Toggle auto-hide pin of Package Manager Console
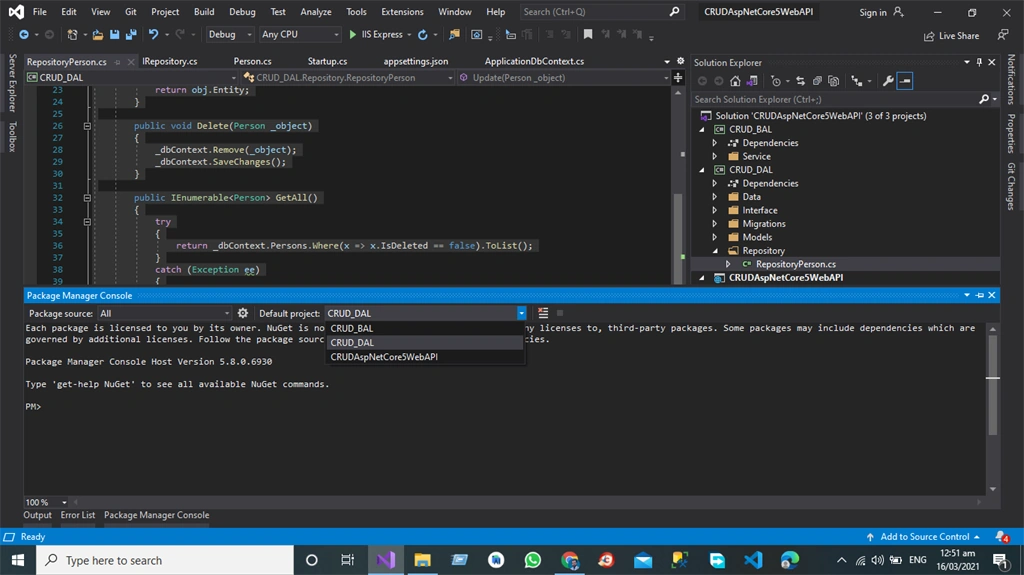Screen dimensions: 1024x575 (979, 295)
